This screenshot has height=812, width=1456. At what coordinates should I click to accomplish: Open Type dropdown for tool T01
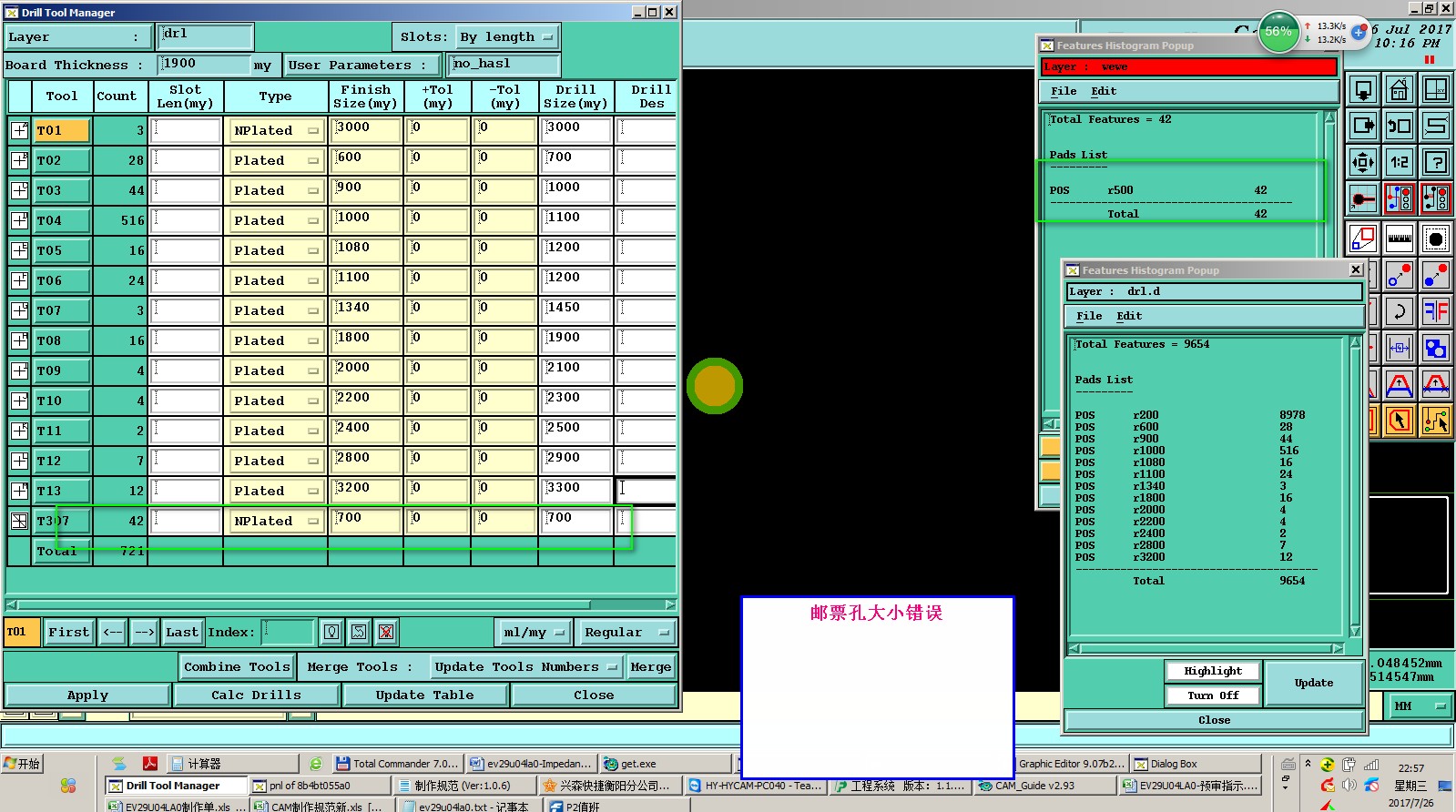277,131
